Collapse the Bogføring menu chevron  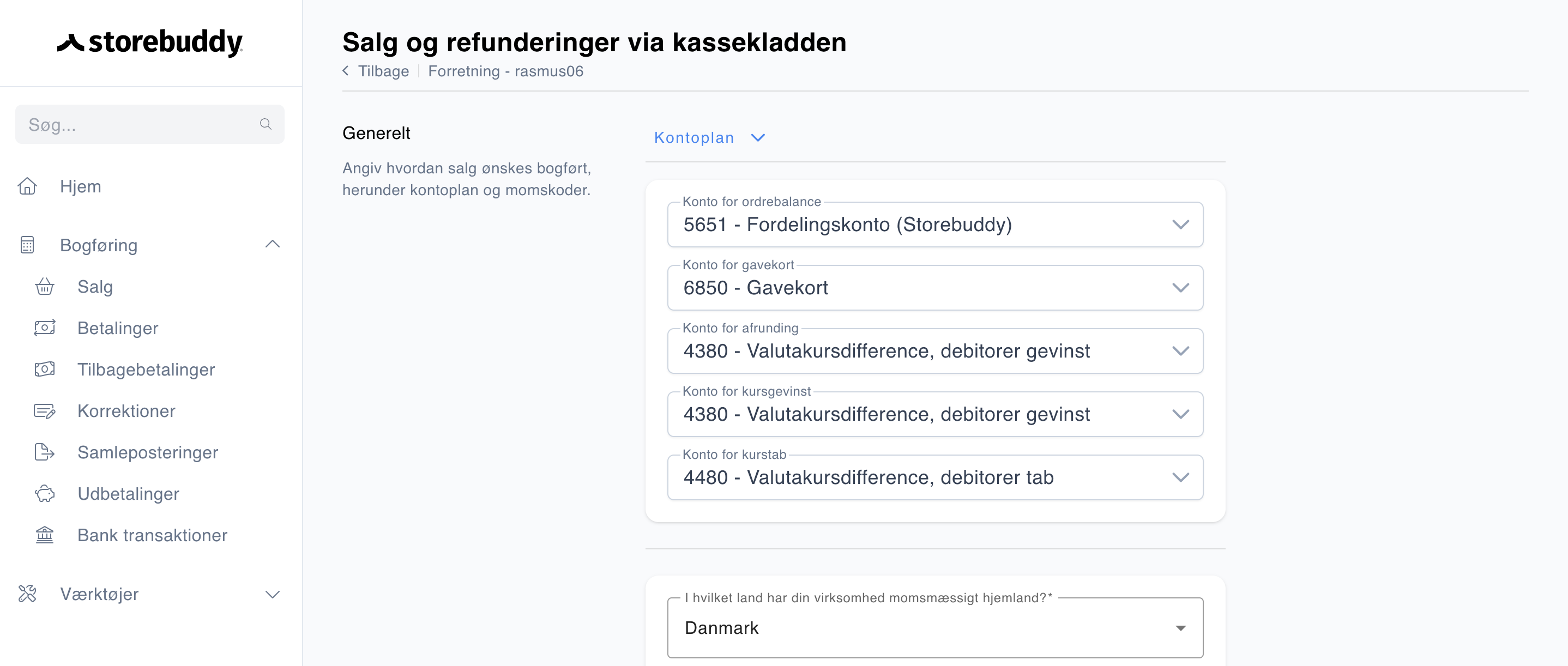273,245
